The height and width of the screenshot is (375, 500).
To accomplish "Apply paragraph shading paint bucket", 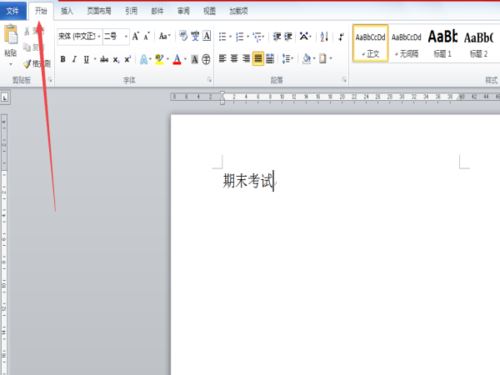I will (x=307, y=59).
